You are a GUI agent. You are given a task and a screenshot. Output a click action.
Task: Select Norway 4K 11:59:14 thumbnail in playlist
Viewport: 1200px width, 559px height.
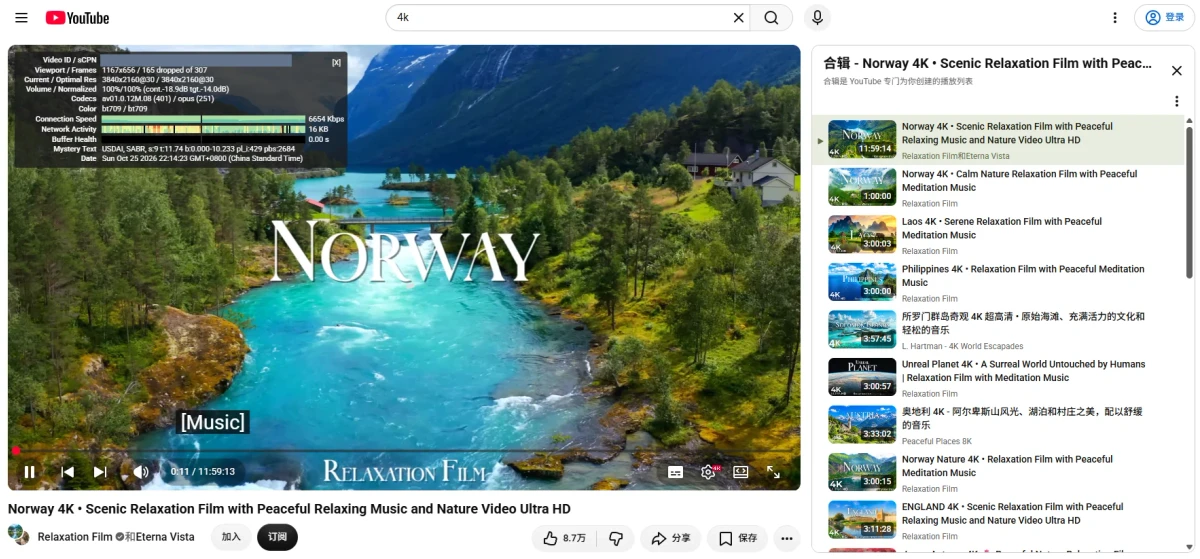click(862, 139)
